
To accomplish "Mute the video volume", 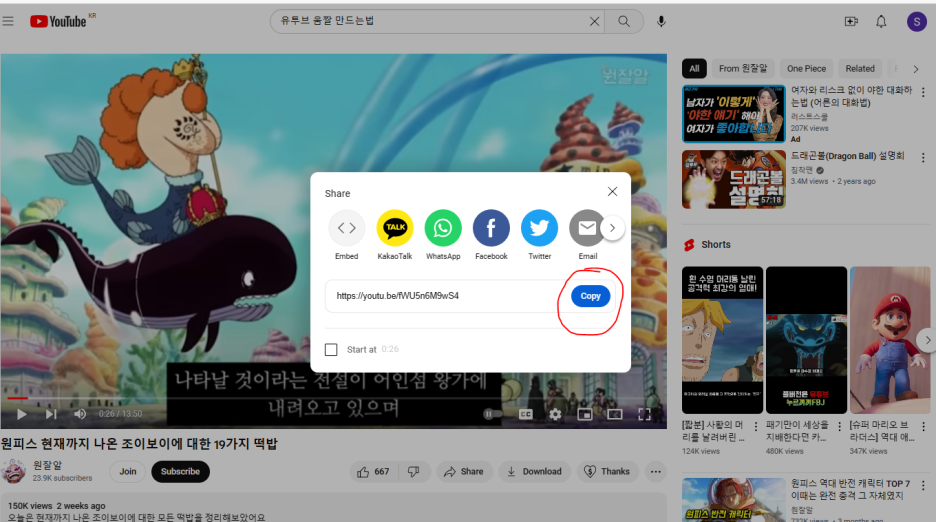I will click(x=80, y=414).
